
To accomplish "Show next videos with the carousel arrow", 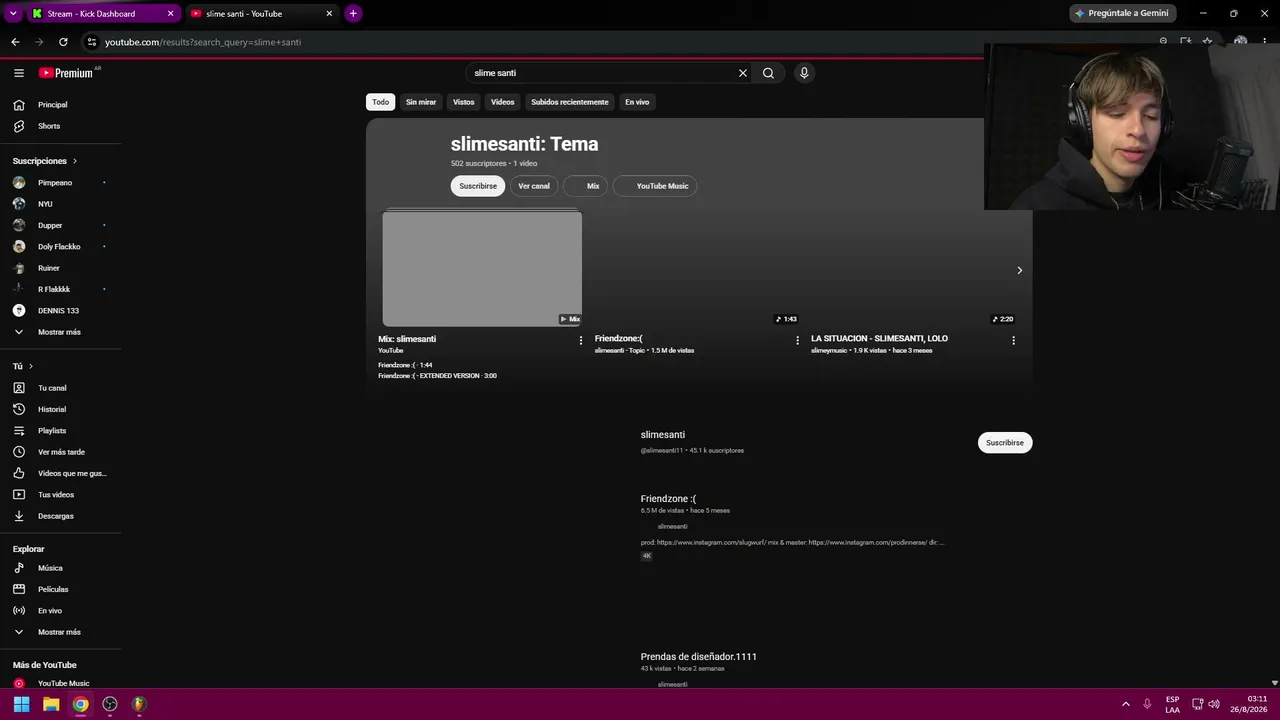I will 1019,270.
